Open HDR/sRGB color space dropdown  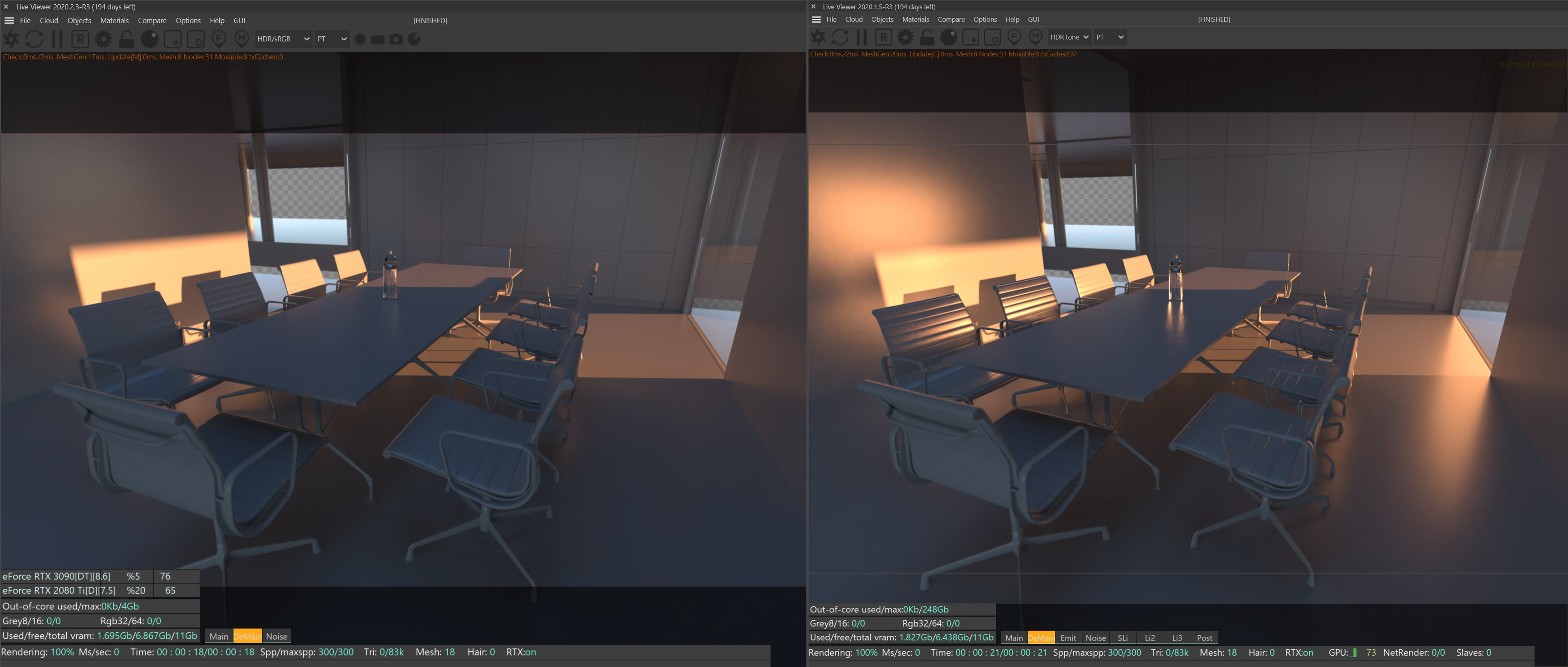coord(283,39)
